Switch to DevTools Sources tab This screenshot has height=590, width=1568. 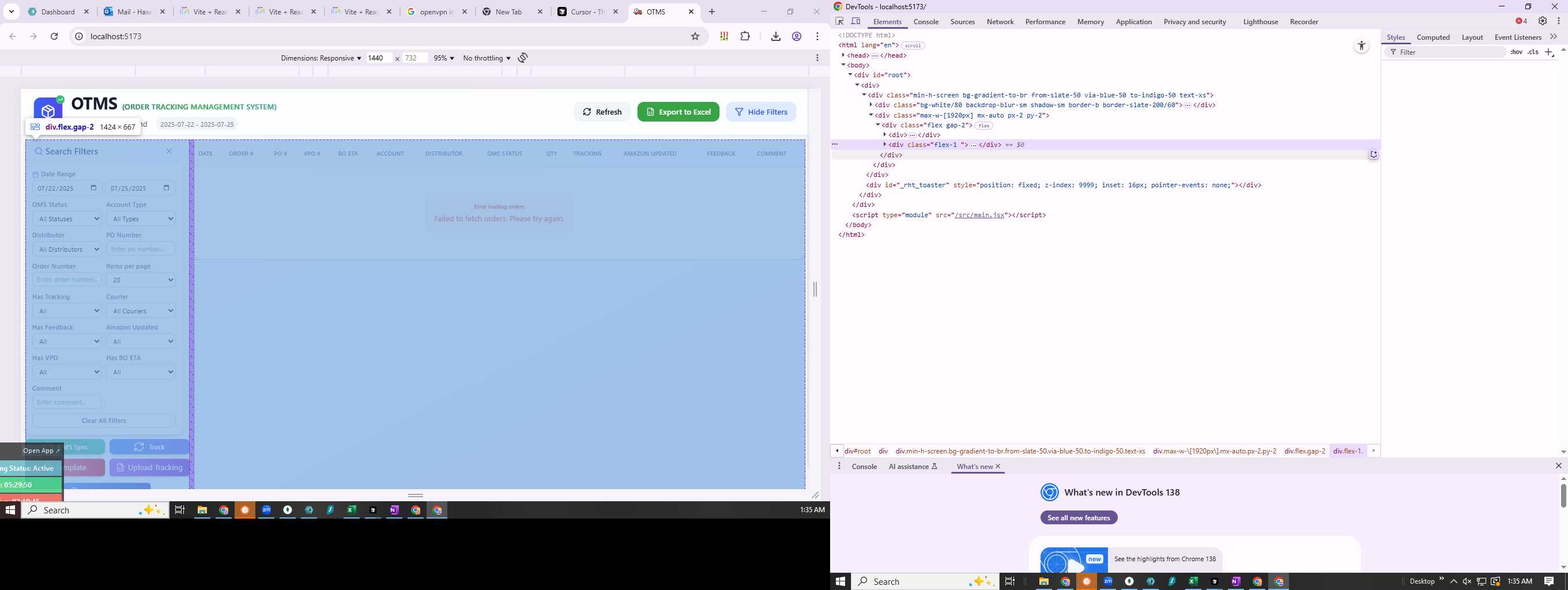point(962,22)
